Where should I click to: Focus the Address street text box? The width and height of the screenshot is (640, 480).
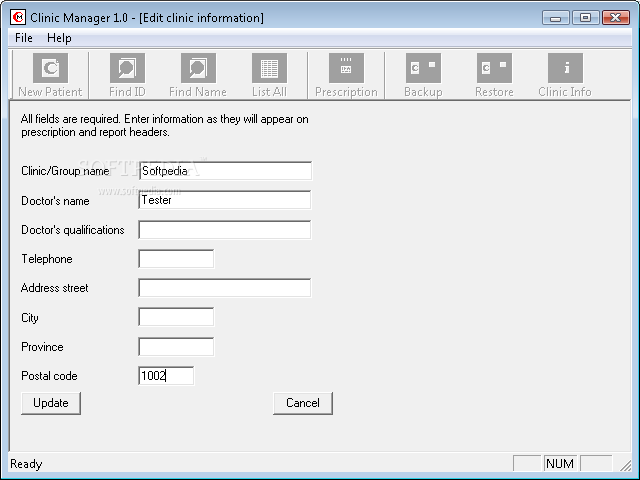(x=224, y=288)
